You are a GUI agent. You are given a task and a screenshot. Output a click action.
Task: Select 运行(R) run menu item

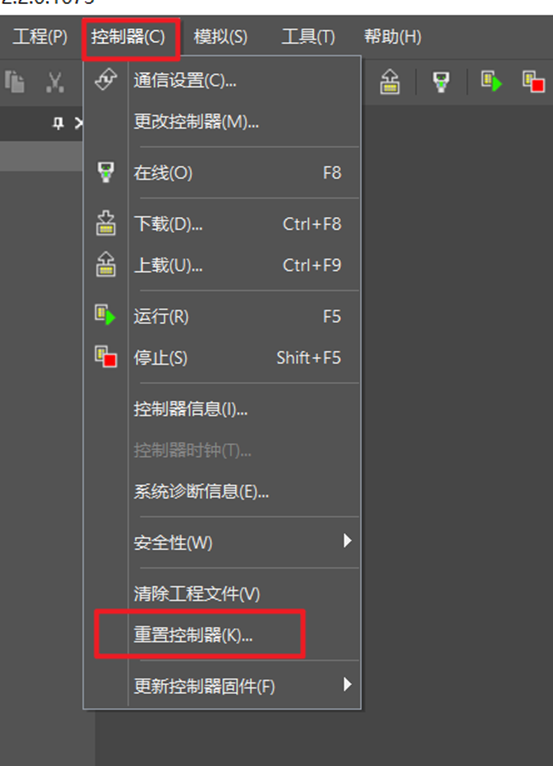point(222,316)
